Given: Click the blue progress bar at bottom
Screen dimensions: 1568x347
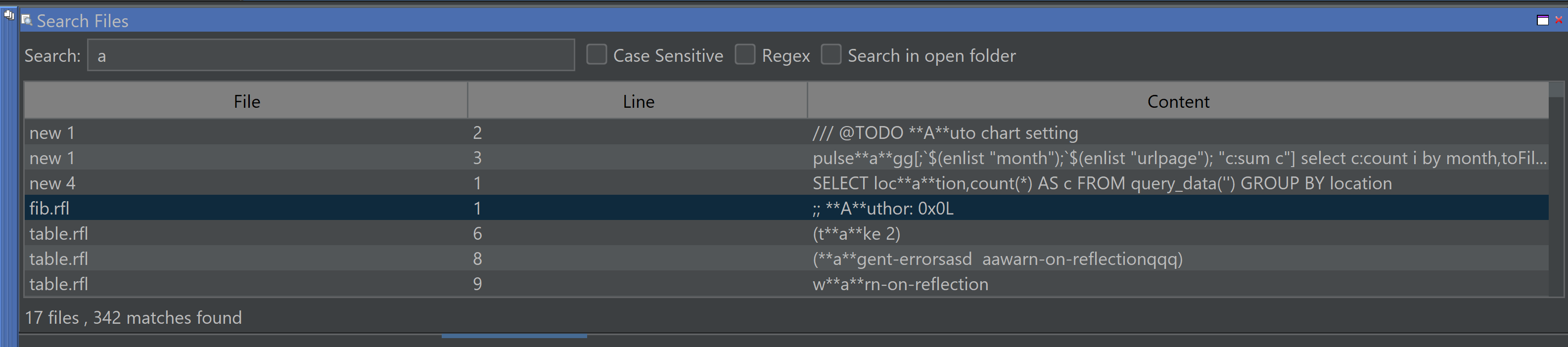Looking at the screenshot, I should pos(514,336).
